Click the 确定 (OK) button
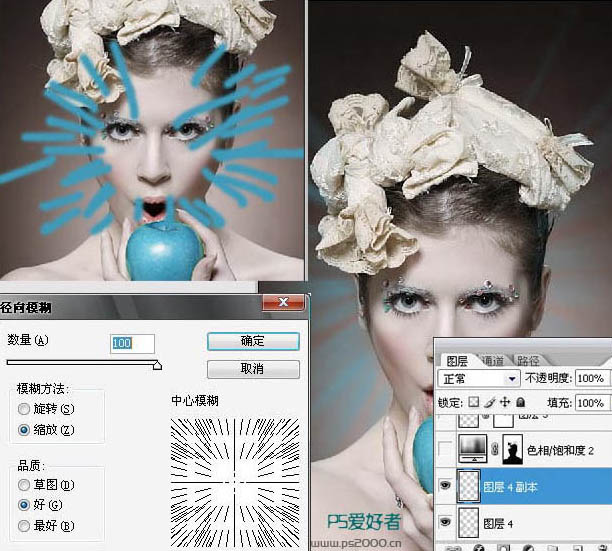 coord(253,341)
